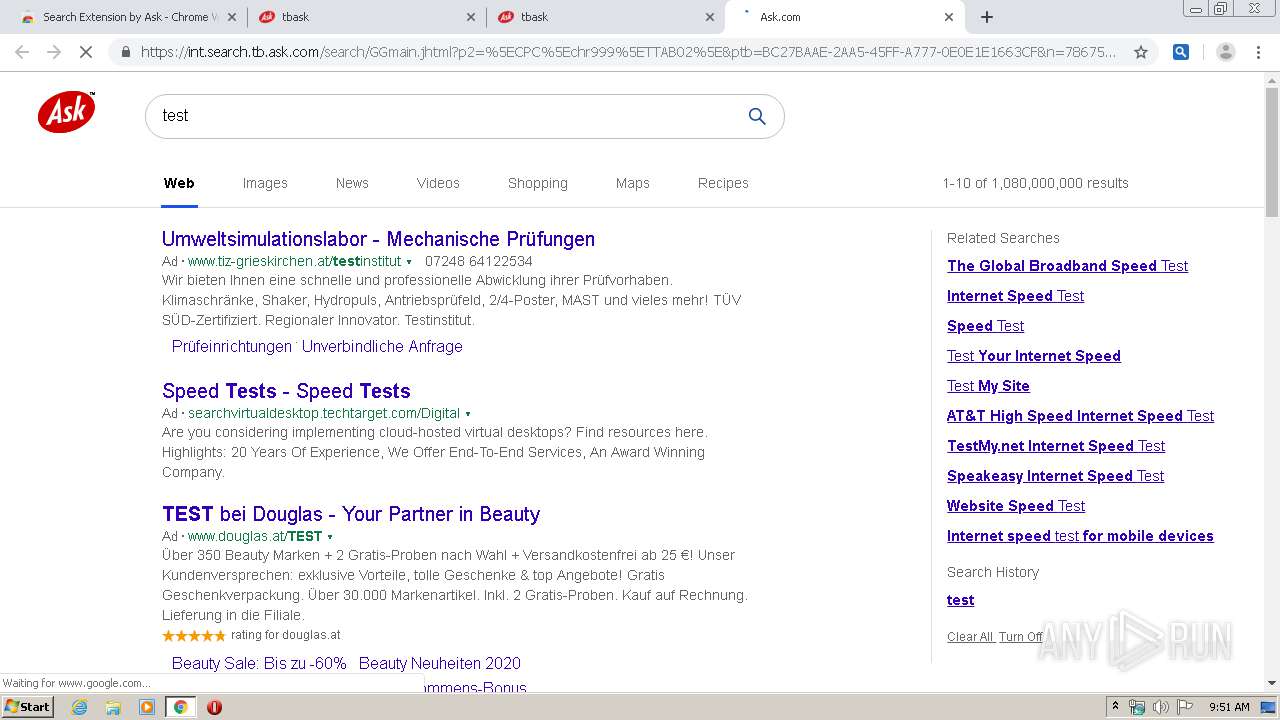Open Test Your Internet Speed related search

(x=1034, y=356)
